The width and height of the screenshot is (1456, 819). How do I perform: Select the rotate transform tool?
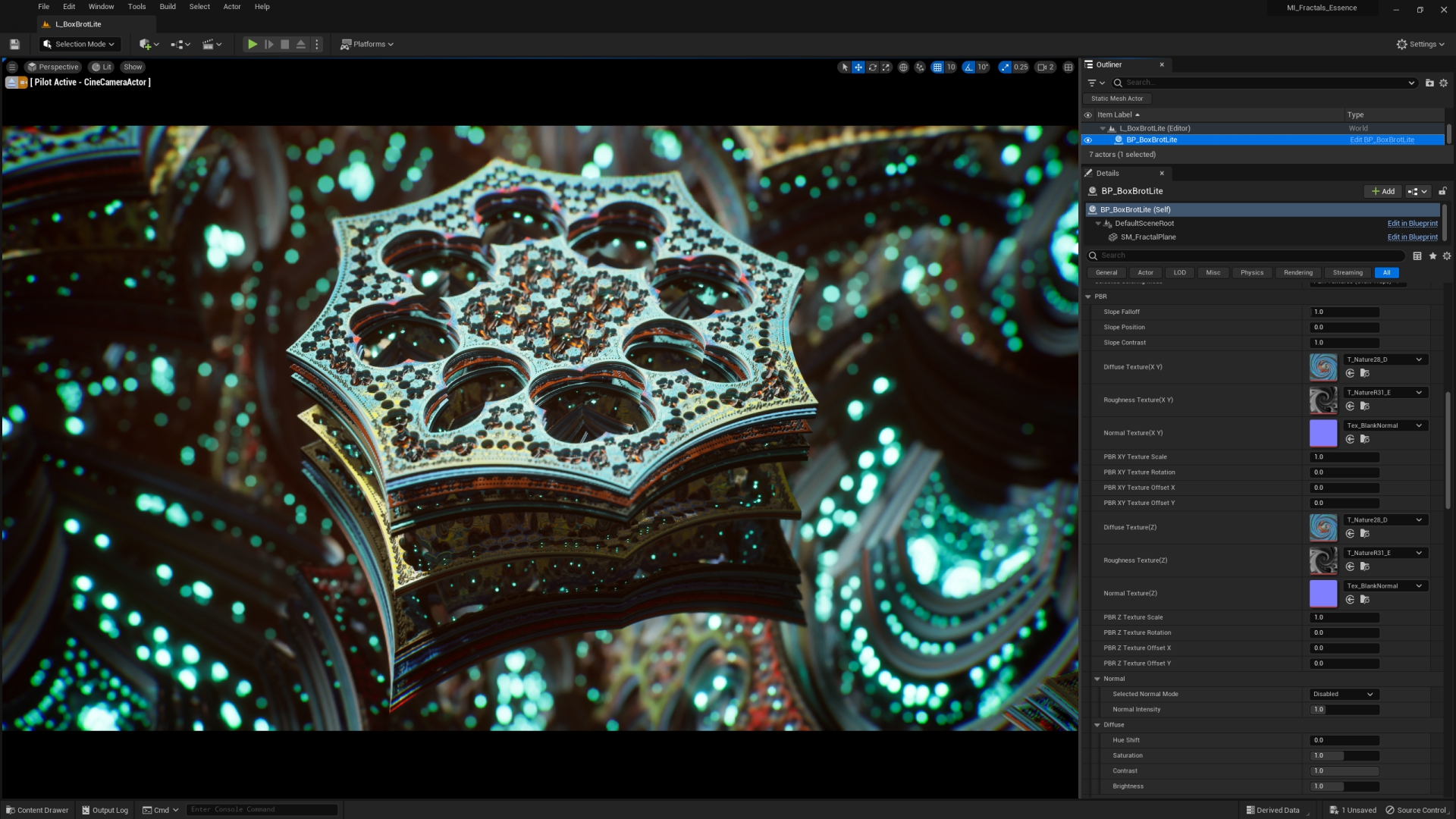click(872, 67)
